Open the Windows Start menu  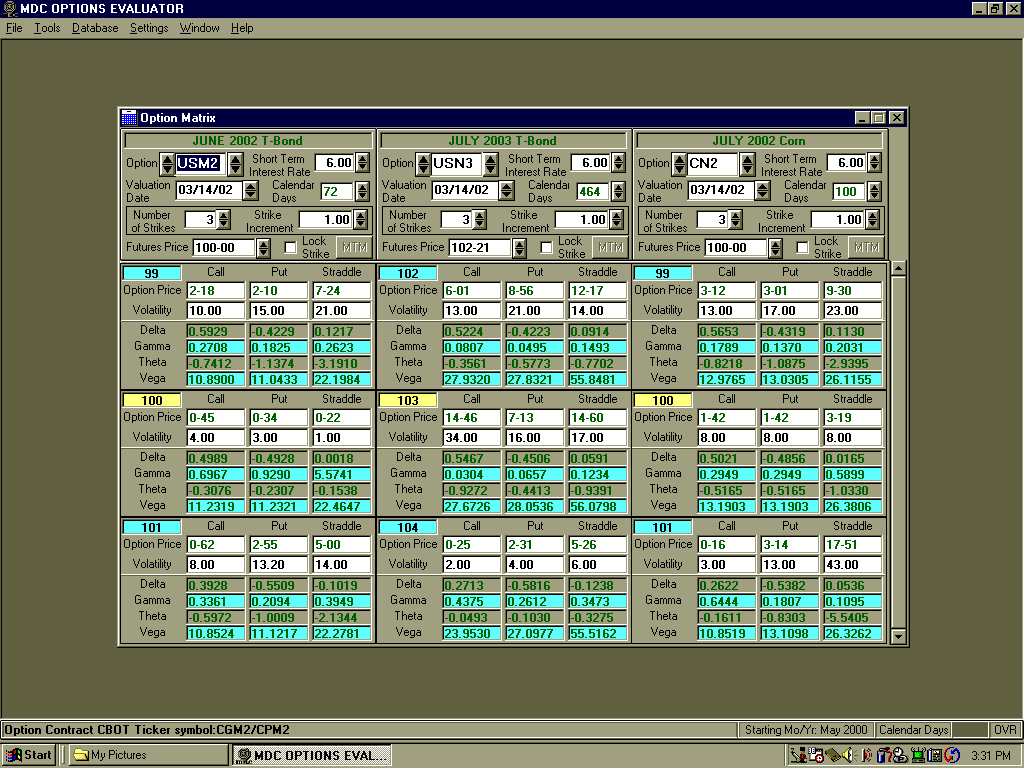coord(29,755)
